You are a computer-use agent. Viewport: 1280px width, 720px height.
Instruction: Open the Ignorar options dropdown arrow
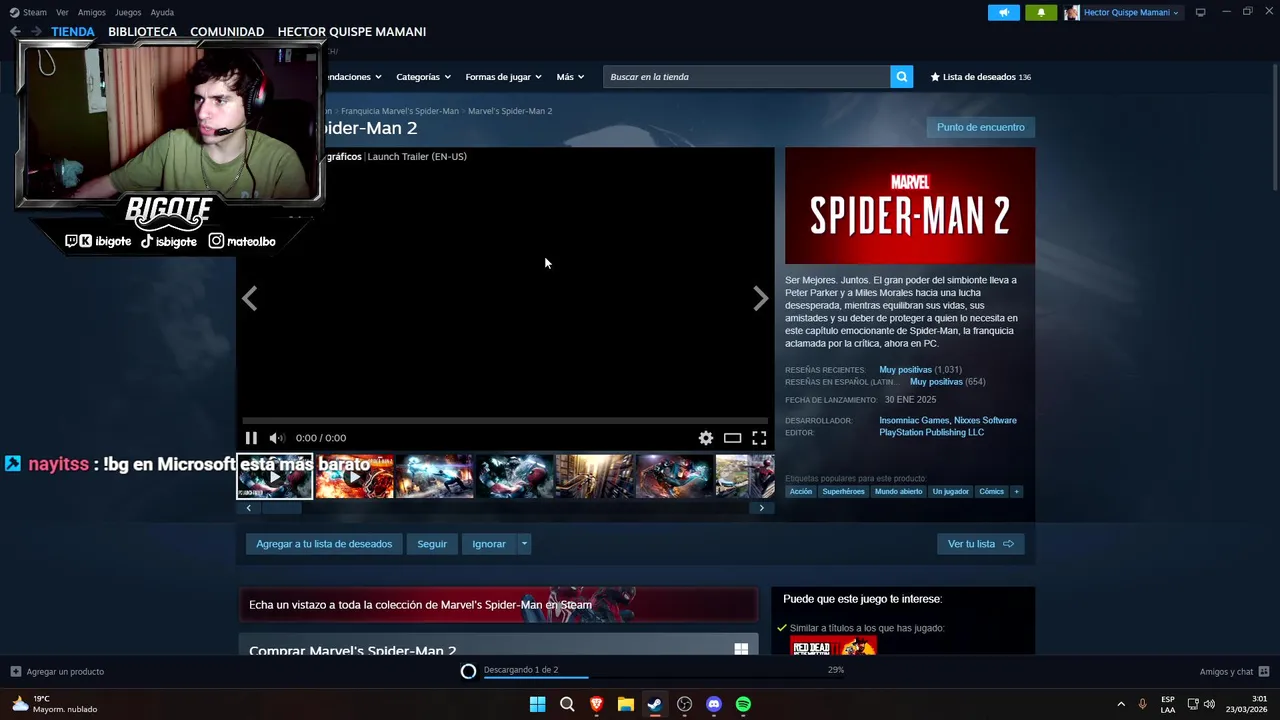[x=524, y=544]
